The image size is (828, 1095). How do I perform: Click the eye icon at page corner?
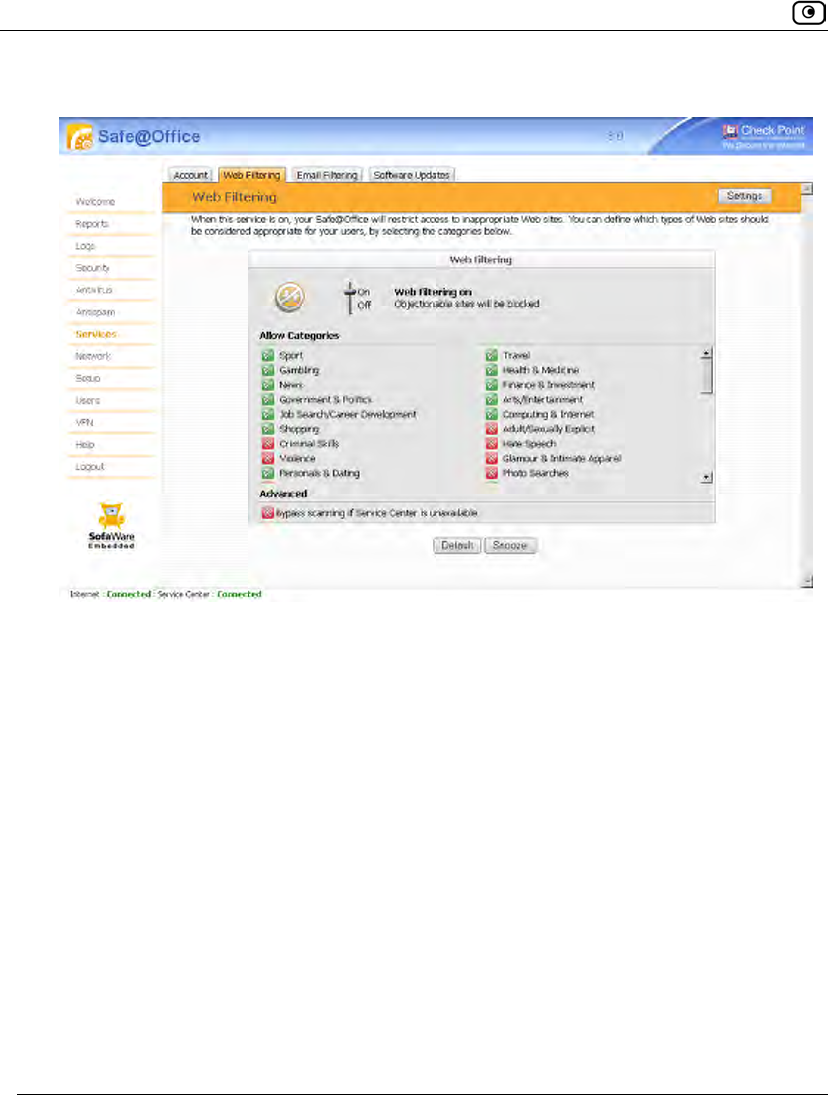[808, 13]
